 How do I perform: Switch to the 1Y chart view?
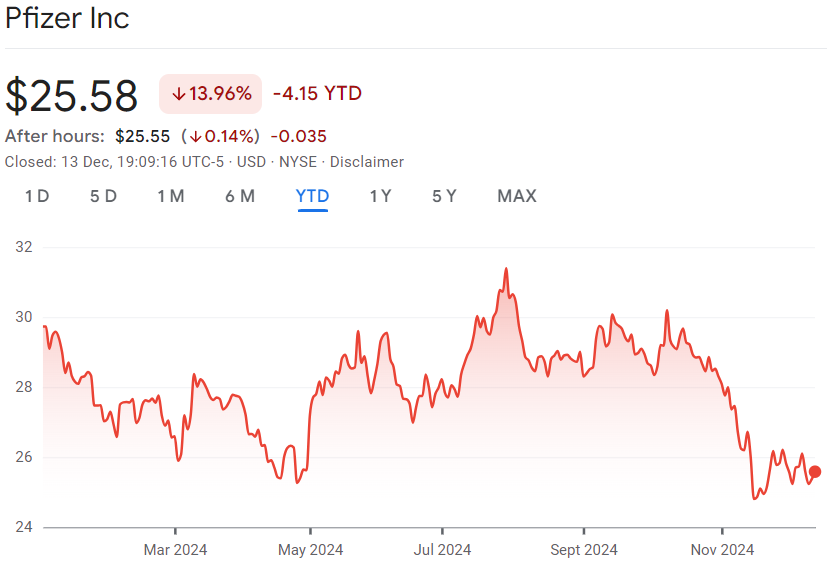(380, 196)
